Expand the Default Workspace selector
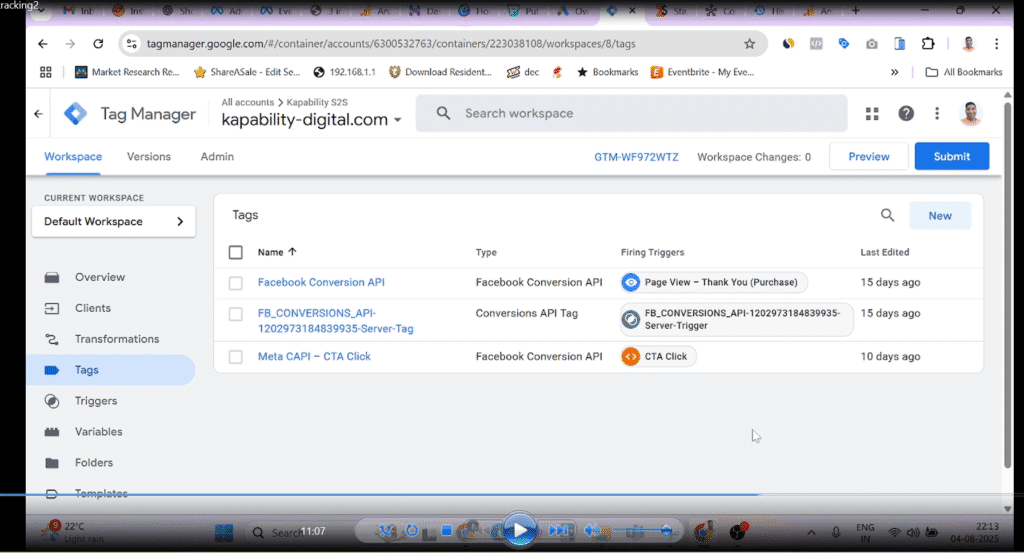The width and height of the screenshot is (1024, 553). [x=113, y=222]
